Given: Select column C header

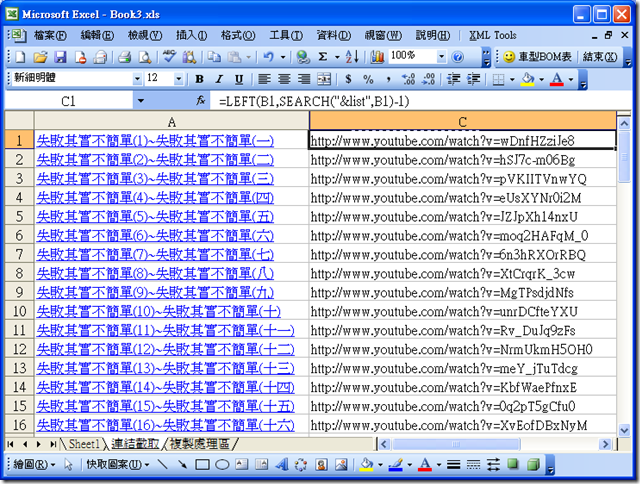Looking at the screenshot, I should [x=462, y=121].
